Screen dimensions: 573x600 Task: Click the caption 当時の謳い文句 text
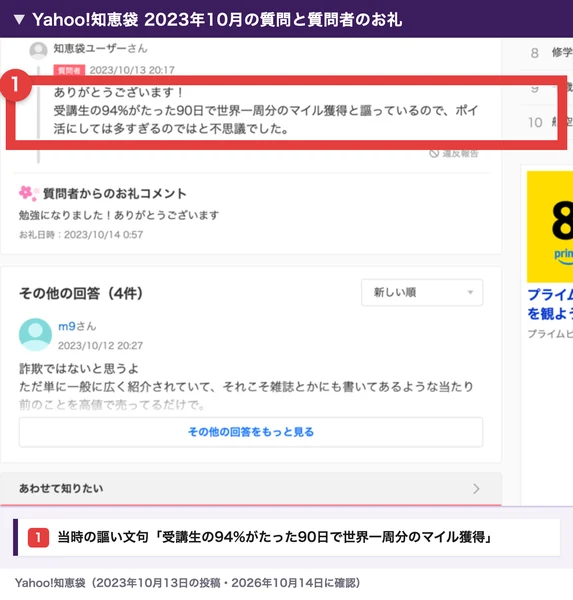[x=274, y=537]
